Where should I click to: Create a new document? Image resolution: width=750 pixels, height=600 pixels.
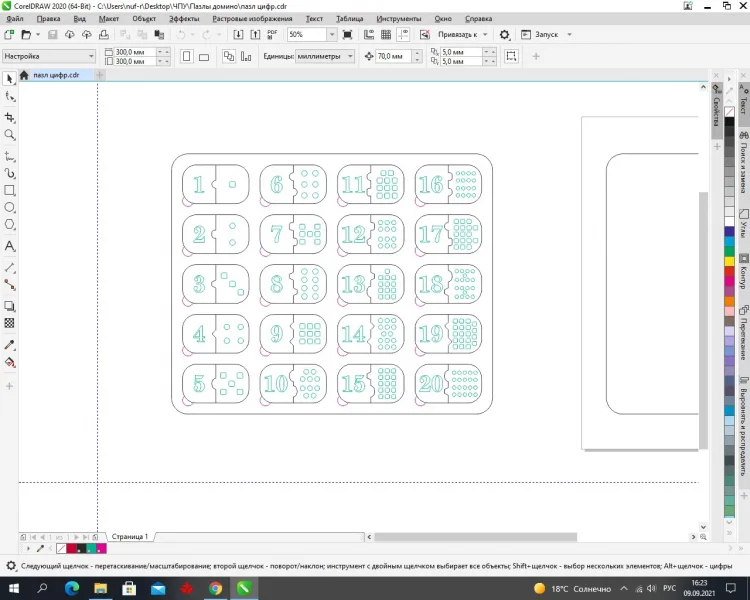click(9, 34)
